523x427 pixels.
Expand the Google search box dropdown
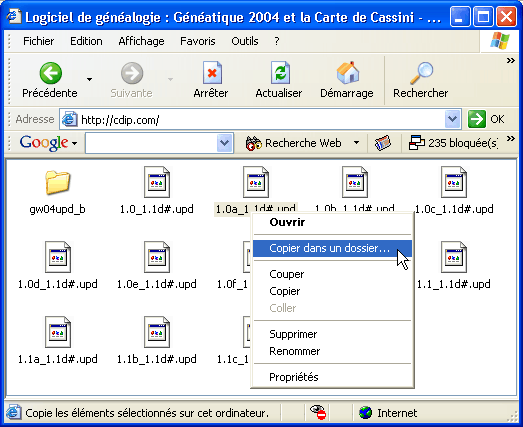[224, 143]
